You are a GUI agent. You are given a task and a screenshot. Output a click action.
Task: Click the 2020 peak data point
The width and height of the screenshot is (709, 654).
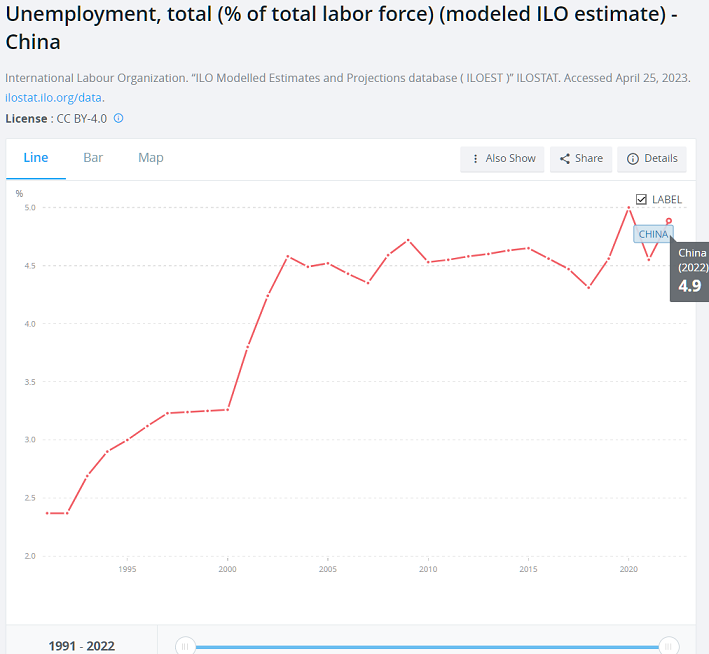(629, 207)
